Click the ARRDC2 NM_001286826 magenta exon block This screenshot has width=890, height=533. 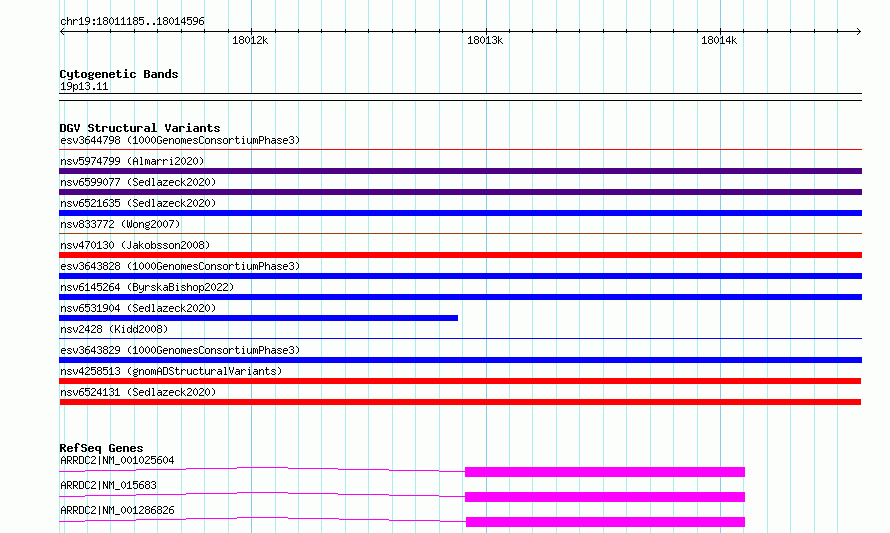(x=605, y=522)
